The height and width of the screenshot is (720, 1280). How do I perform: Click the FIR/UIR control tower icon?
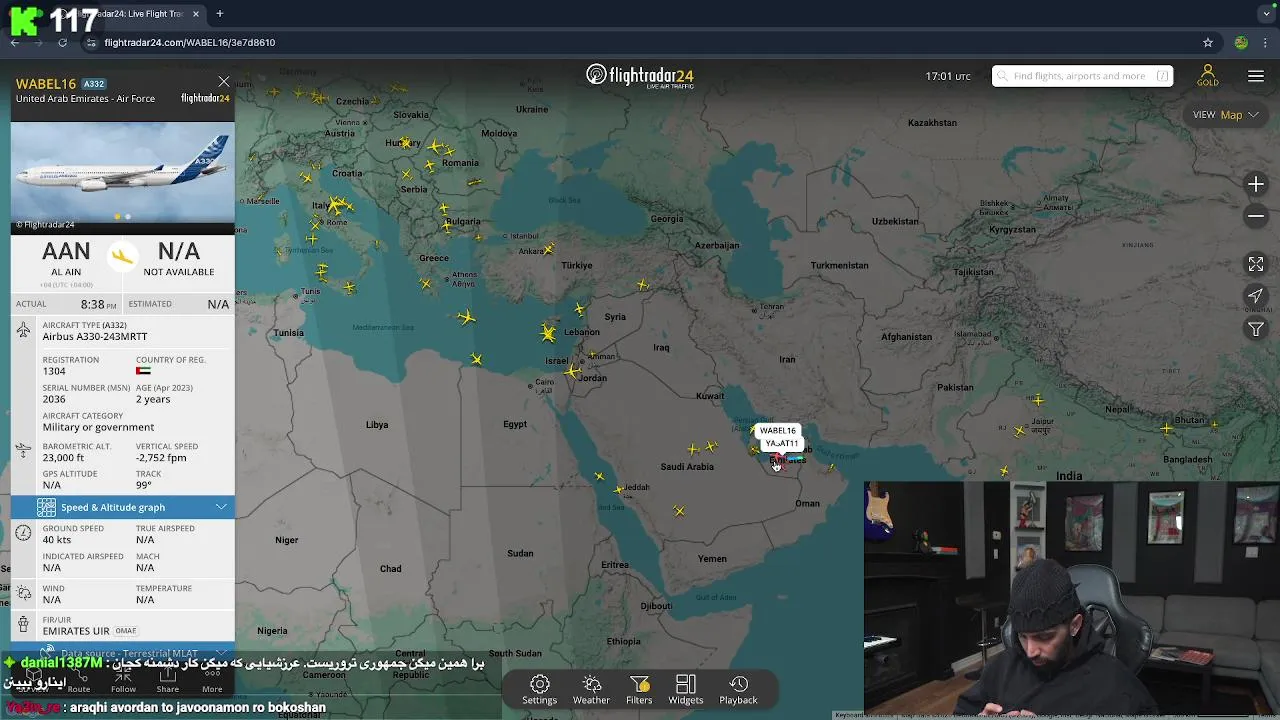pyautogui.click(x=23, y=626)
